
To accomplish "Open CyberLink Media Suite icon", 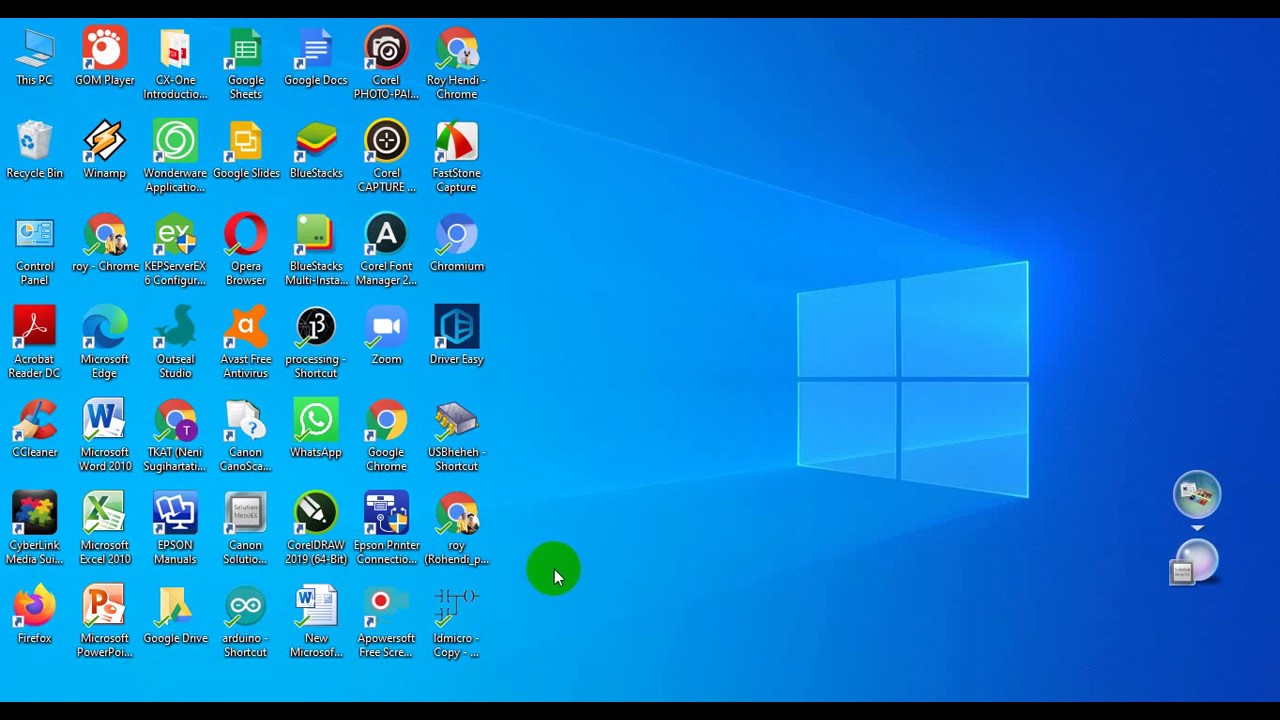I will coord(35,530).
